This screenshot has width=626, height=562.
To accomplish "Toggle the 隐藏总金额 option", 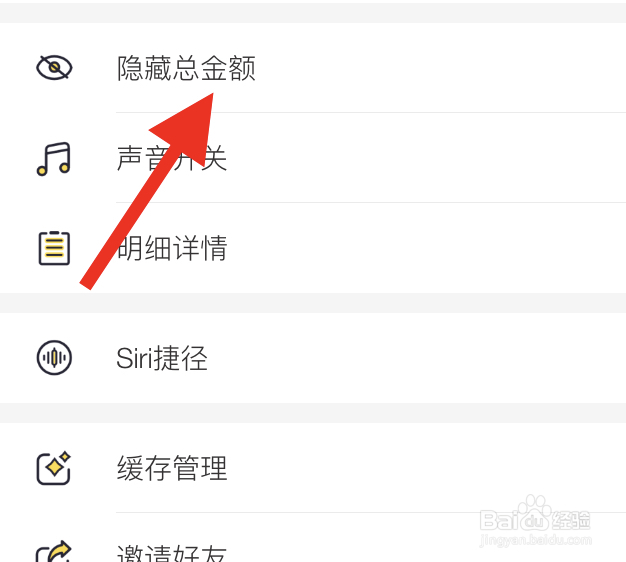I will [313, 68].
